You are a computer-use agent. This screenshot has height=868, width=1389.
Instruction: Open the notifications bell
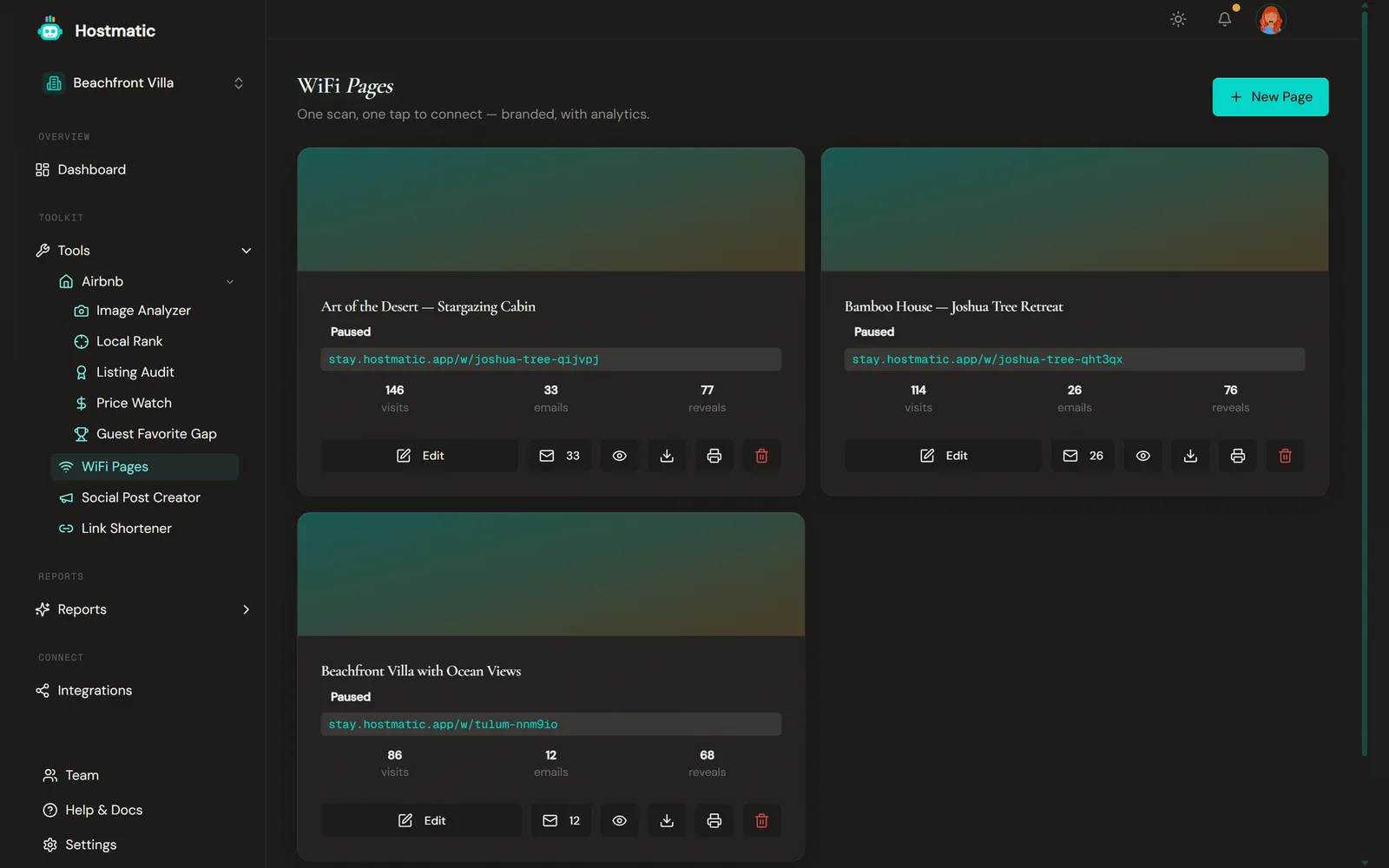[1224, 19]
